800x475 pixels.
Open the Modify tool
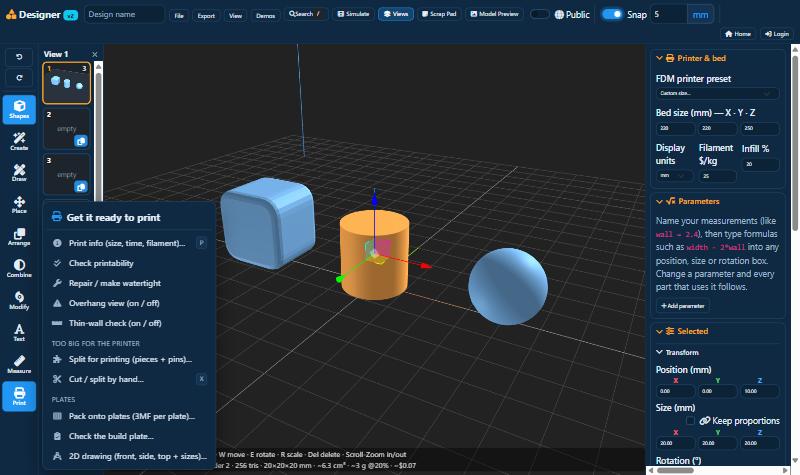tap(19, 301)
